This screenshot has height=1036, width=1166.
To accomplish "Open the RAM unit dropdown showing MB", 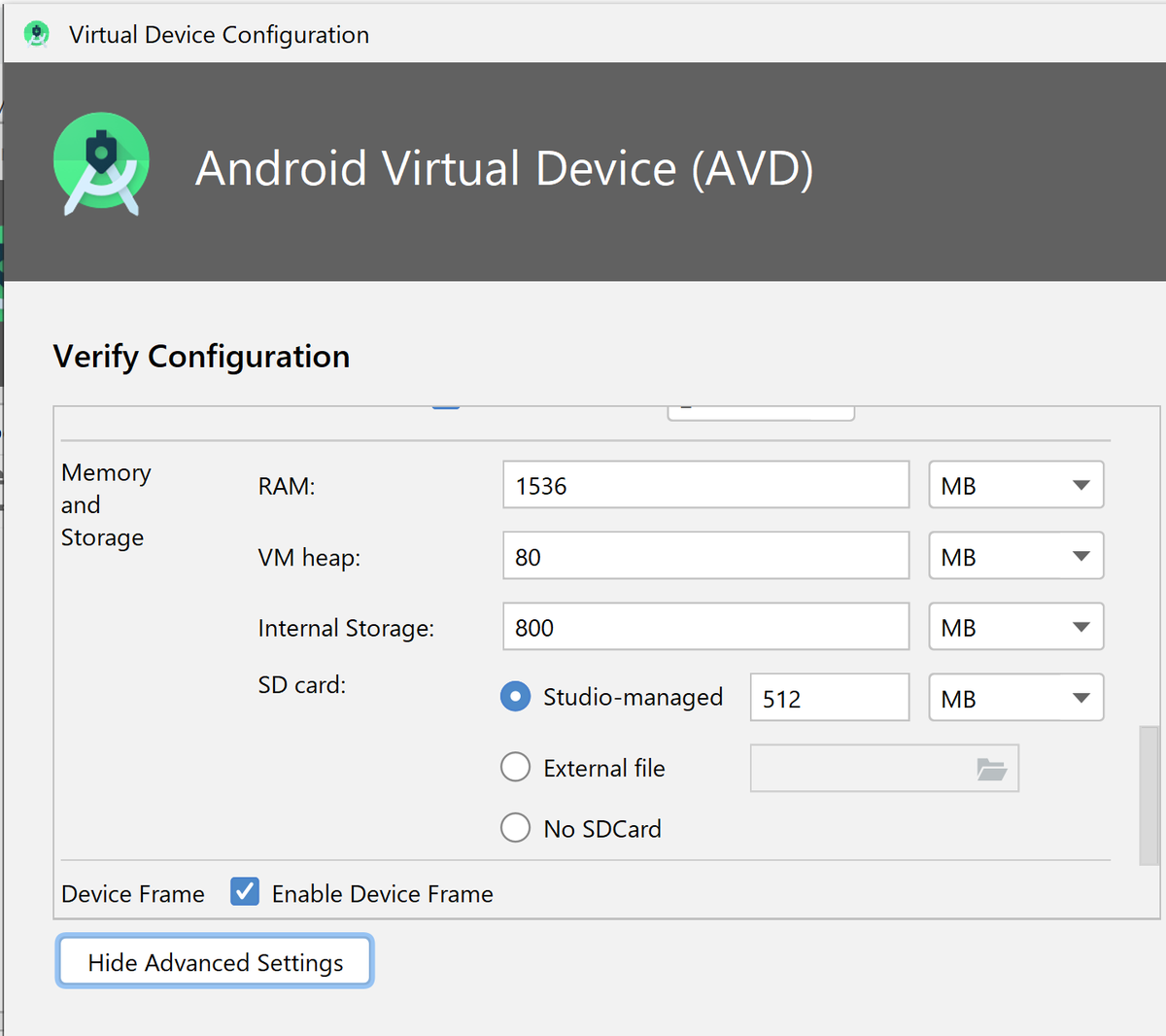I will [x=1015, y=484].
